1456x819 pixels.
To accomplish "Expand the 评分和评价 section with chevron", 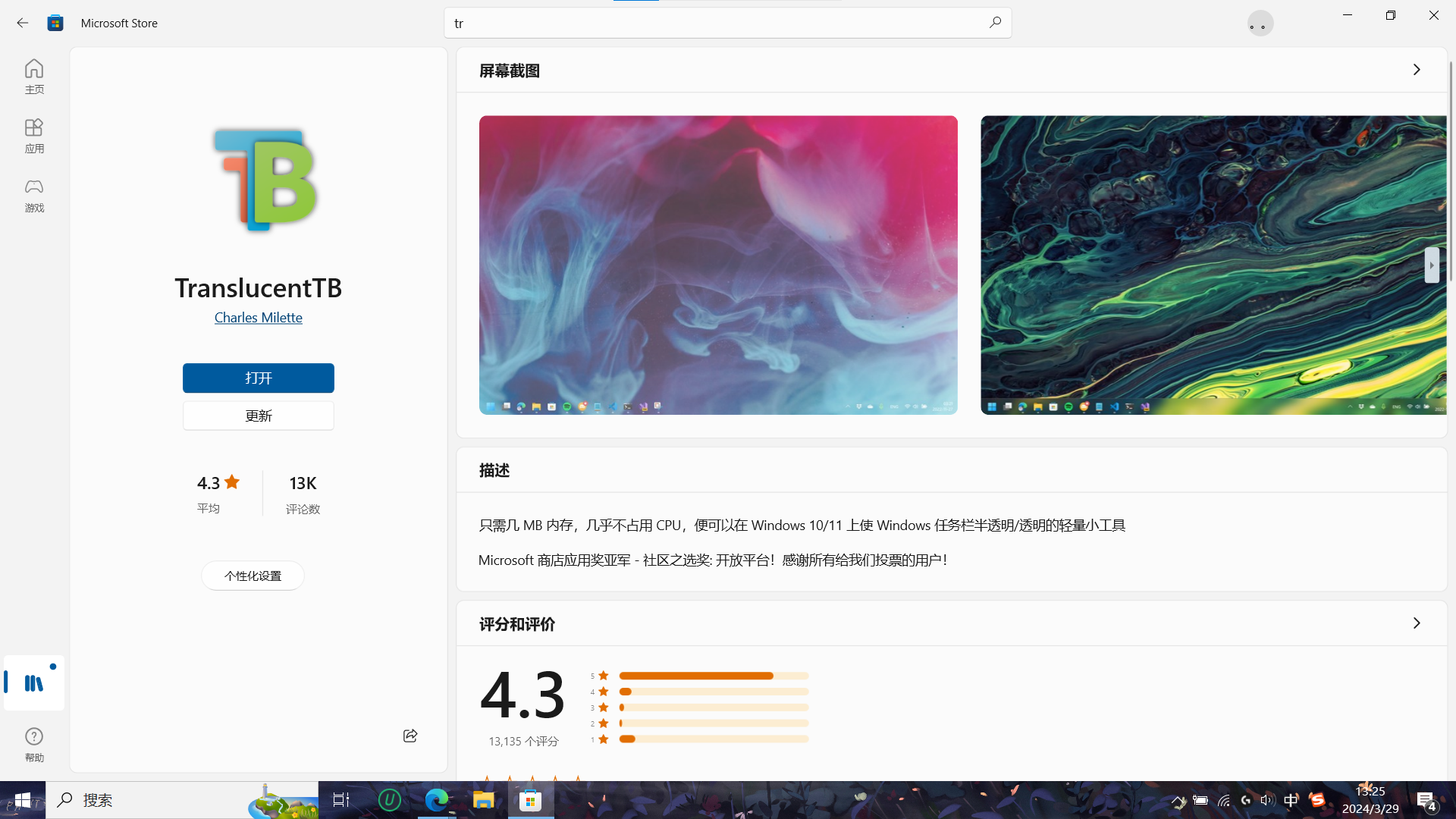I will pos(1416,623).
